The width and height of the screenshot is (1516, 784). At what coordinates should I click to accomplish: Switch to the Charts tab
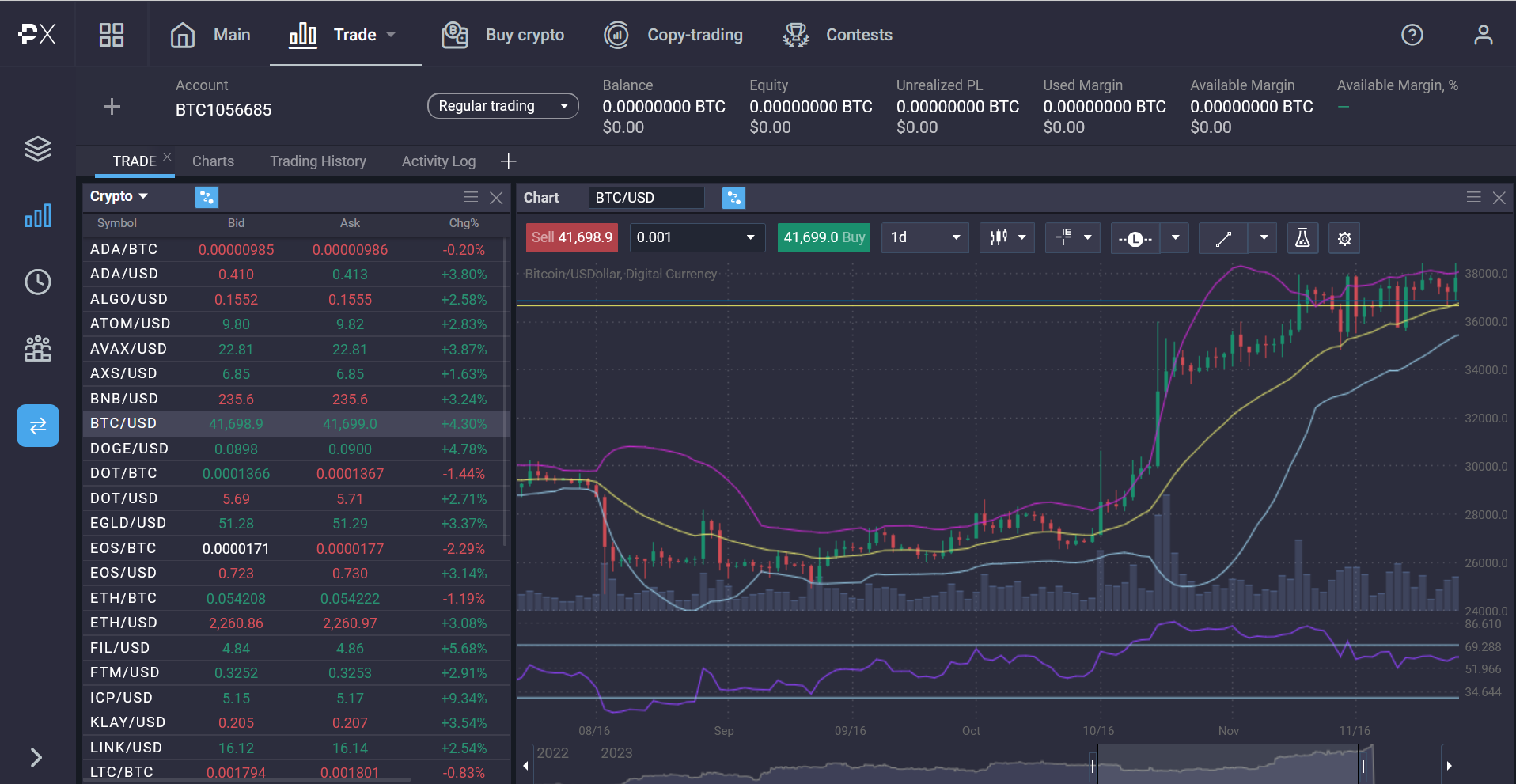pyautogui.click(x=213, y=161)
